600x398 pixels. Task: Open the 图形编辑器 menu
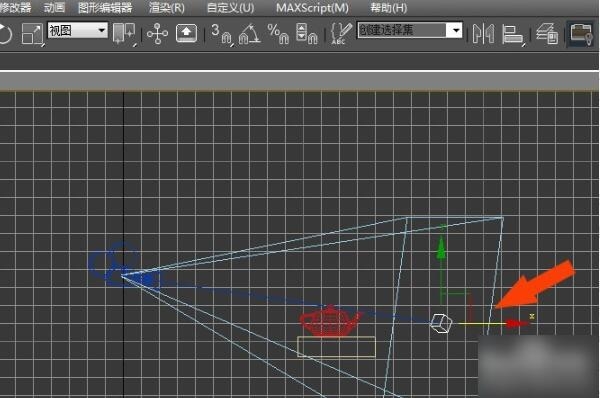105,8
